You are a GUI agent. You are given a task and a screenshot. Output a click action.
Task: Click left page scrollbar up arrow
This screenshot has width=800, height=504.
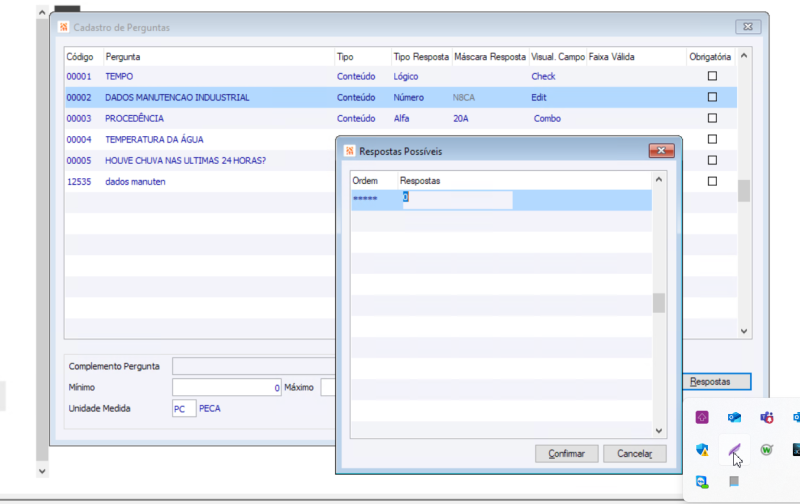42,12
